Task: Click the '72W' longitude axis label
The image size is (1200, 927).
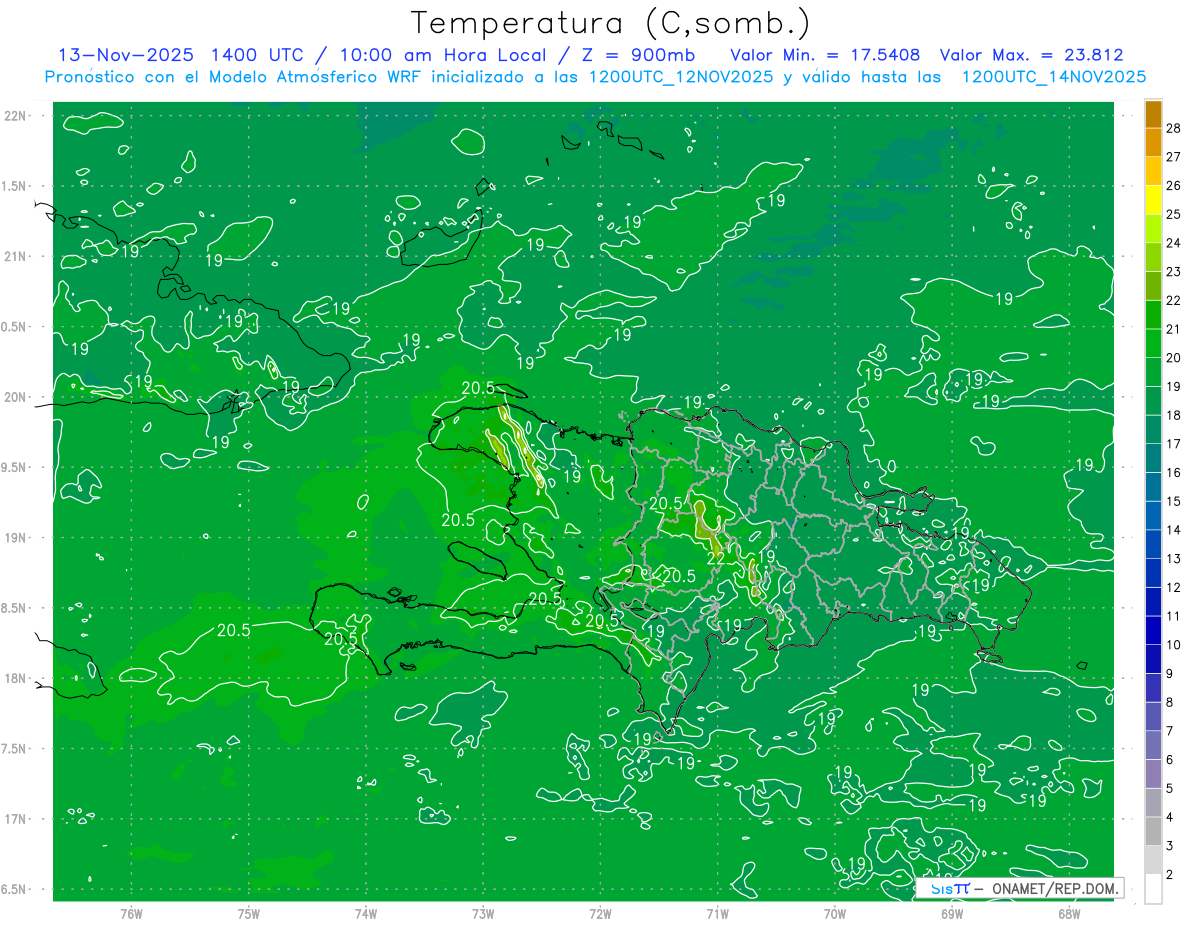Action: pos(600,913)
